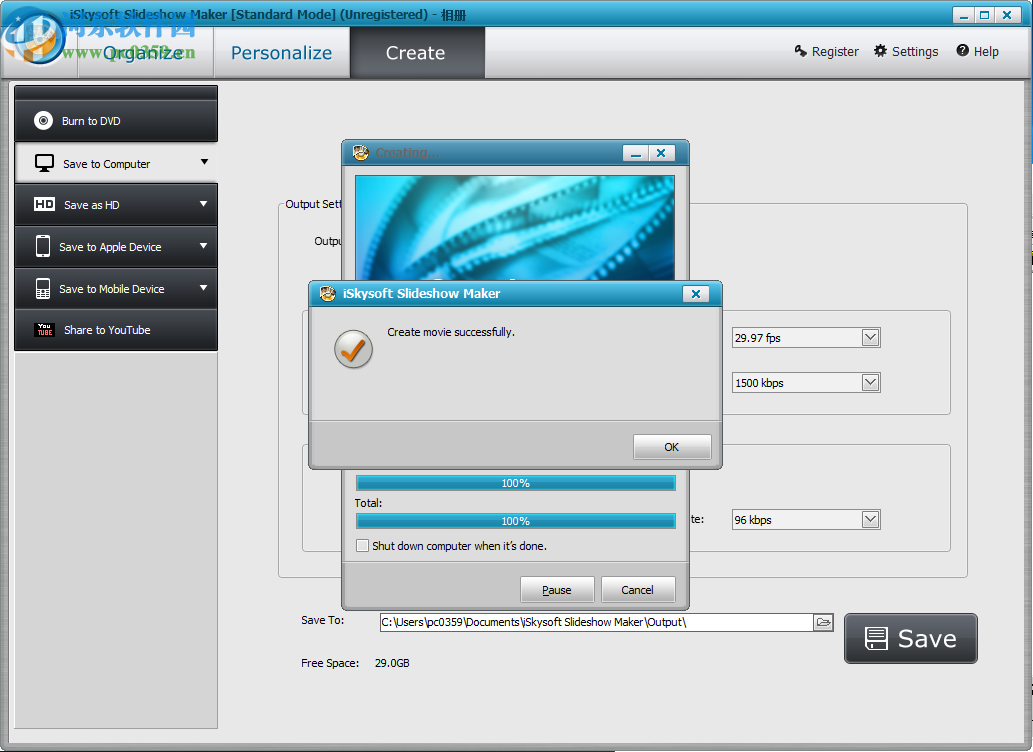Open the 96 kbps audio bitrate dropdown
Image resolution: width=1033 pixels, height=752 pixels.
tap(869, 519)
